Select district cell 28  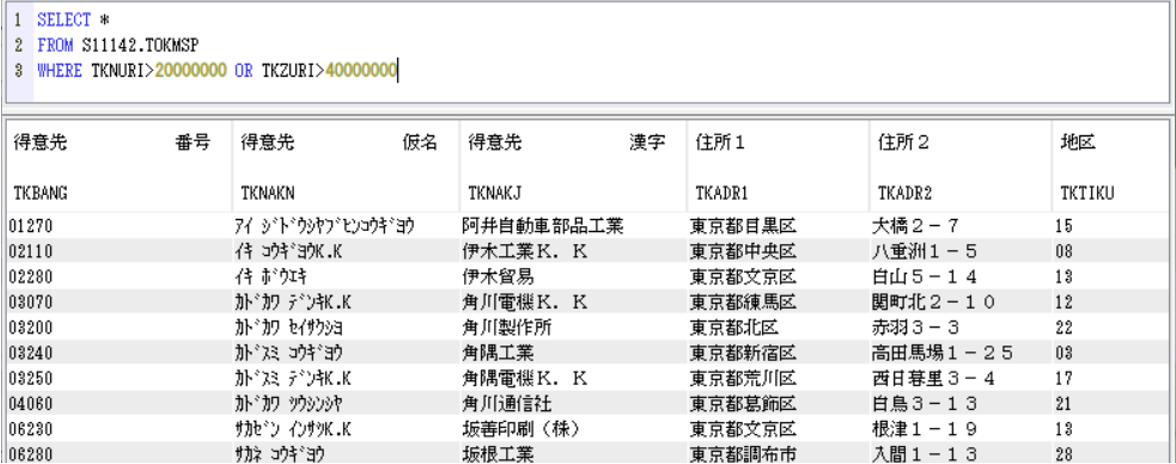(x=1064, y=454)
